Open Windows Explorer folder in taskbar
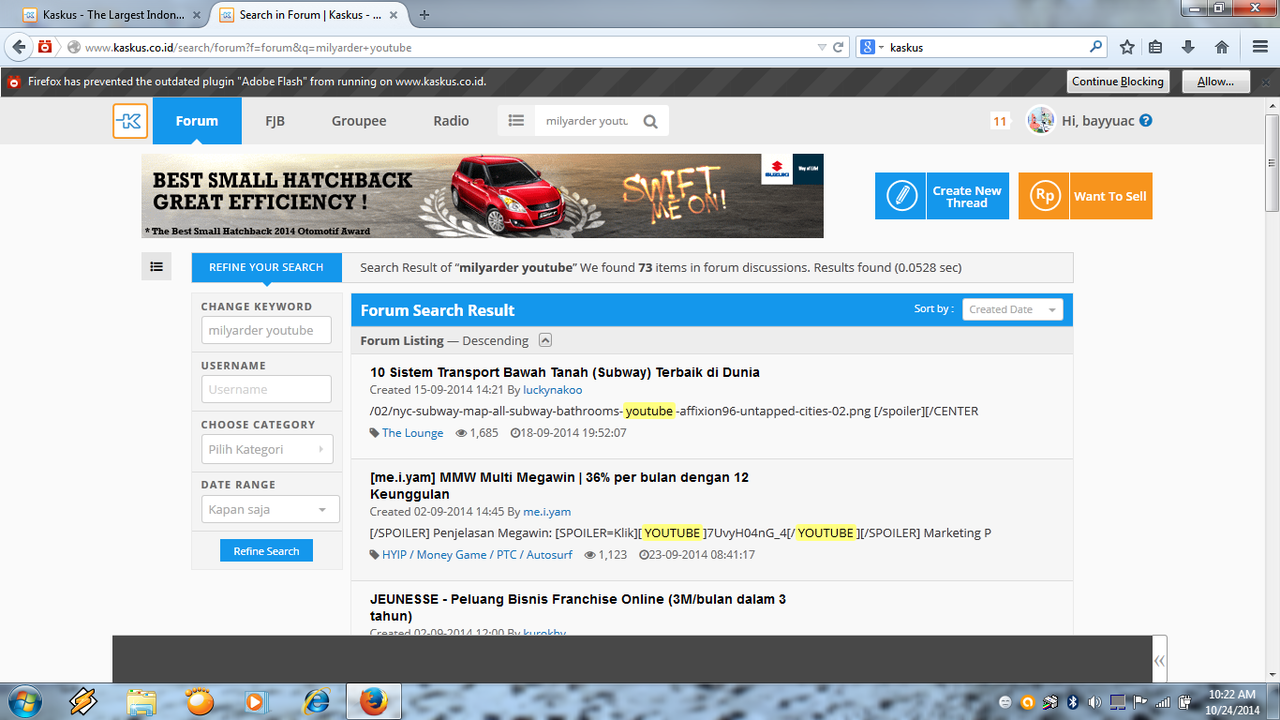 point(142,701)
